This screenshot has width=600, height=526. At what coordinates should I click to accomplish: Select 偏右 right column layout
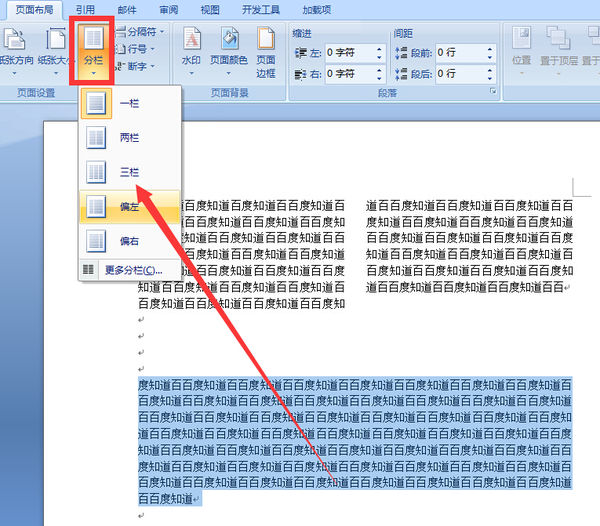click(130, 241)
